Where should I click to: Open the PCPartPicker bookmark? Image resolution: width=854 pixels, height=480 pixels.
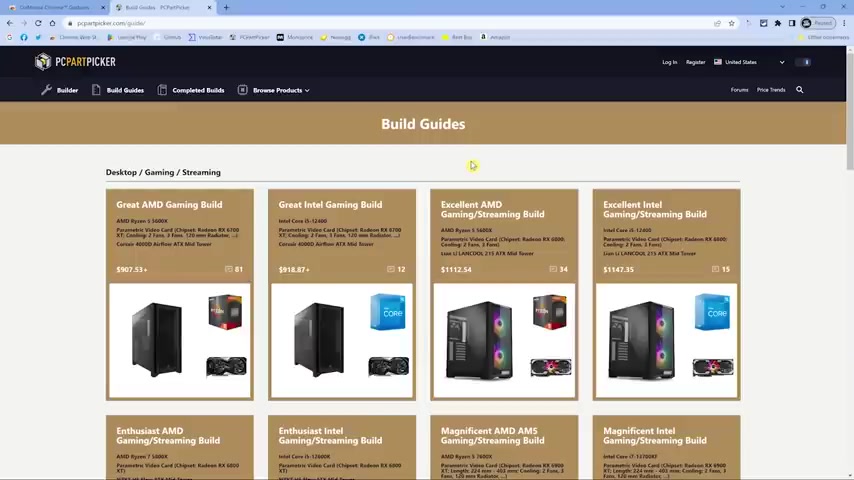[249, 37]
